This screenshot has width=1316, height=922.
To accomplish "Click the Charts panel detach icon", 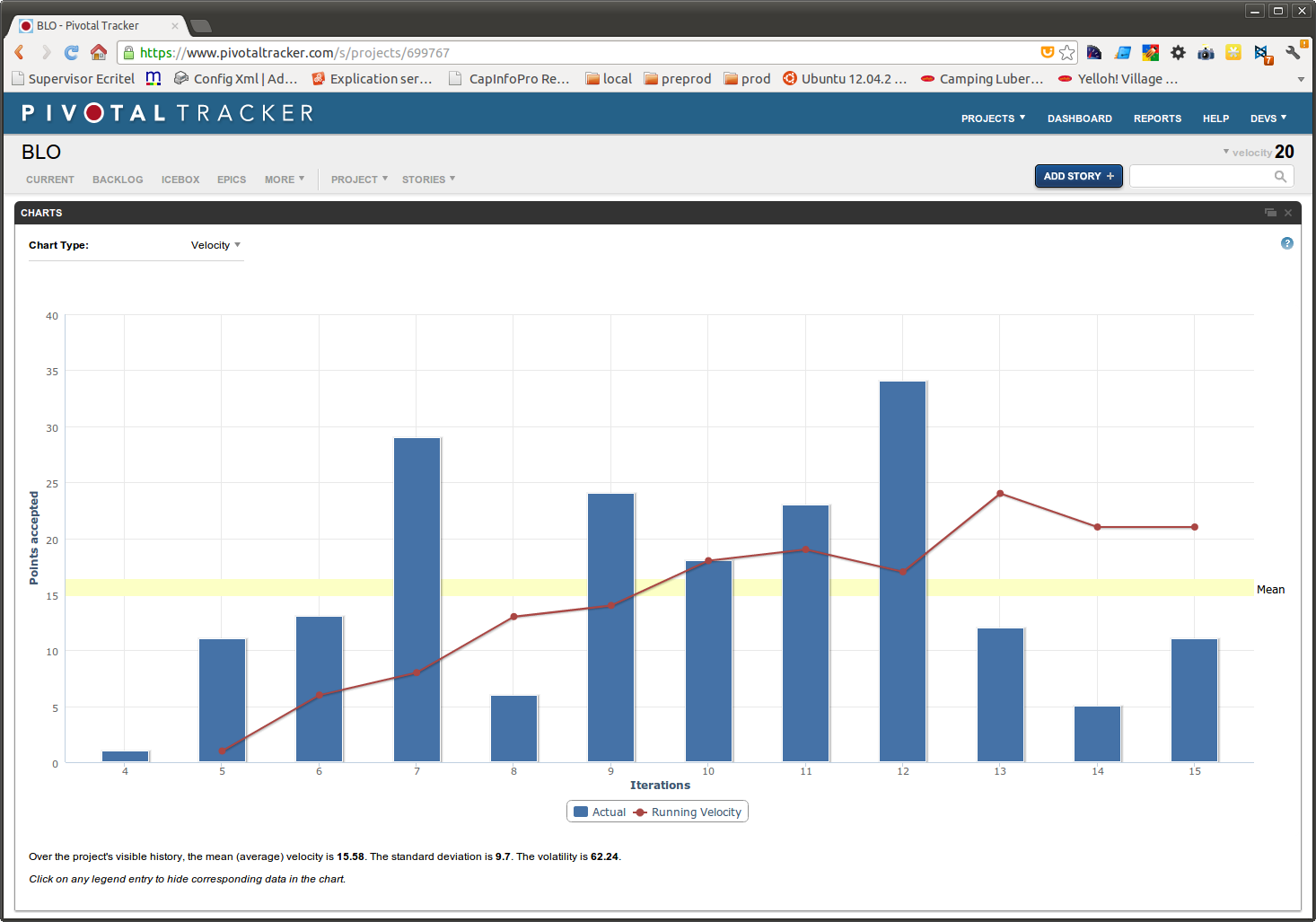I will [1270, 213].
